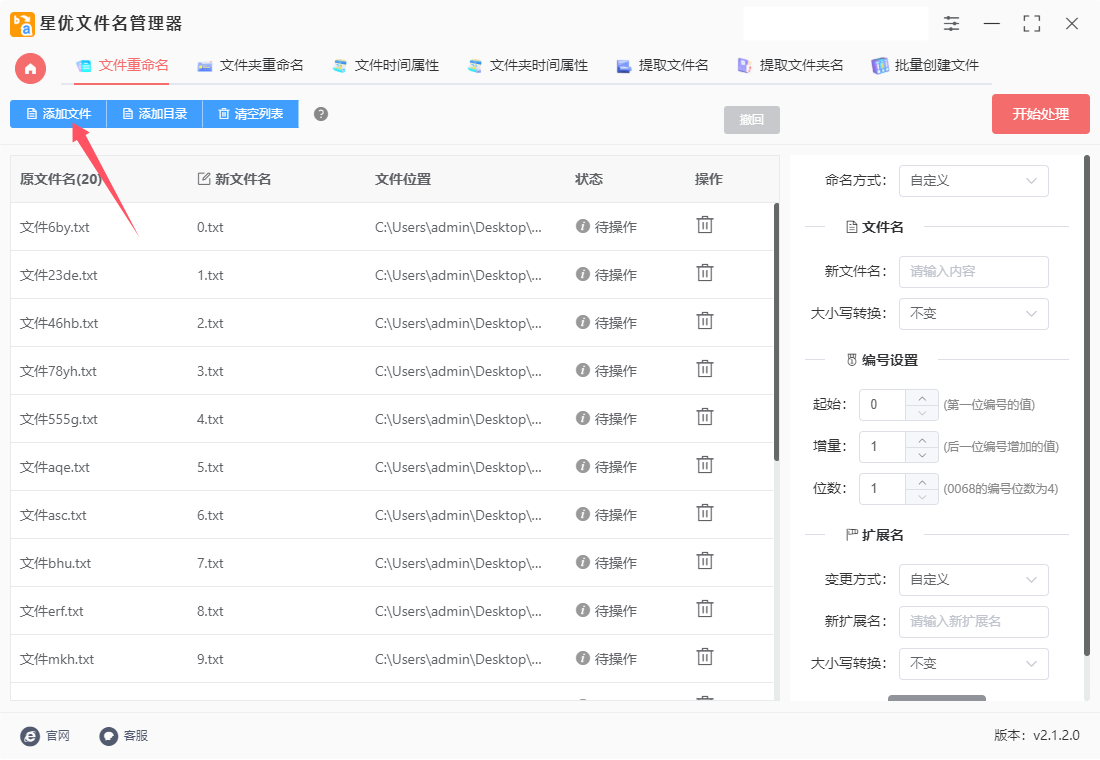The image size is (1100, 760).
Task: Click the 文件名 section document icon
Action: point(852,227)
